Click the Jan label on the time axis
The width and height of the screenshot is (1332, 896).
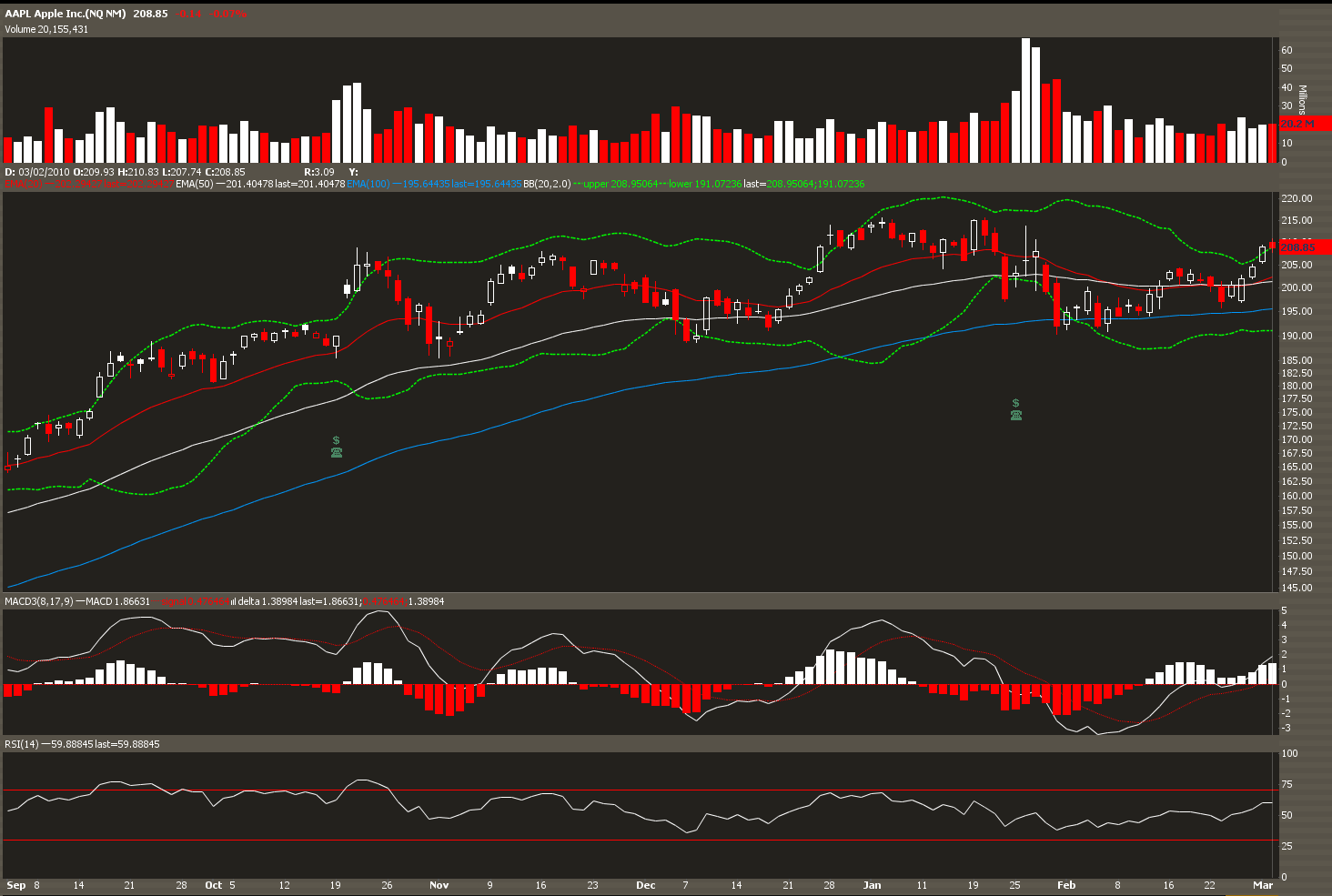[x=872, y=885]
